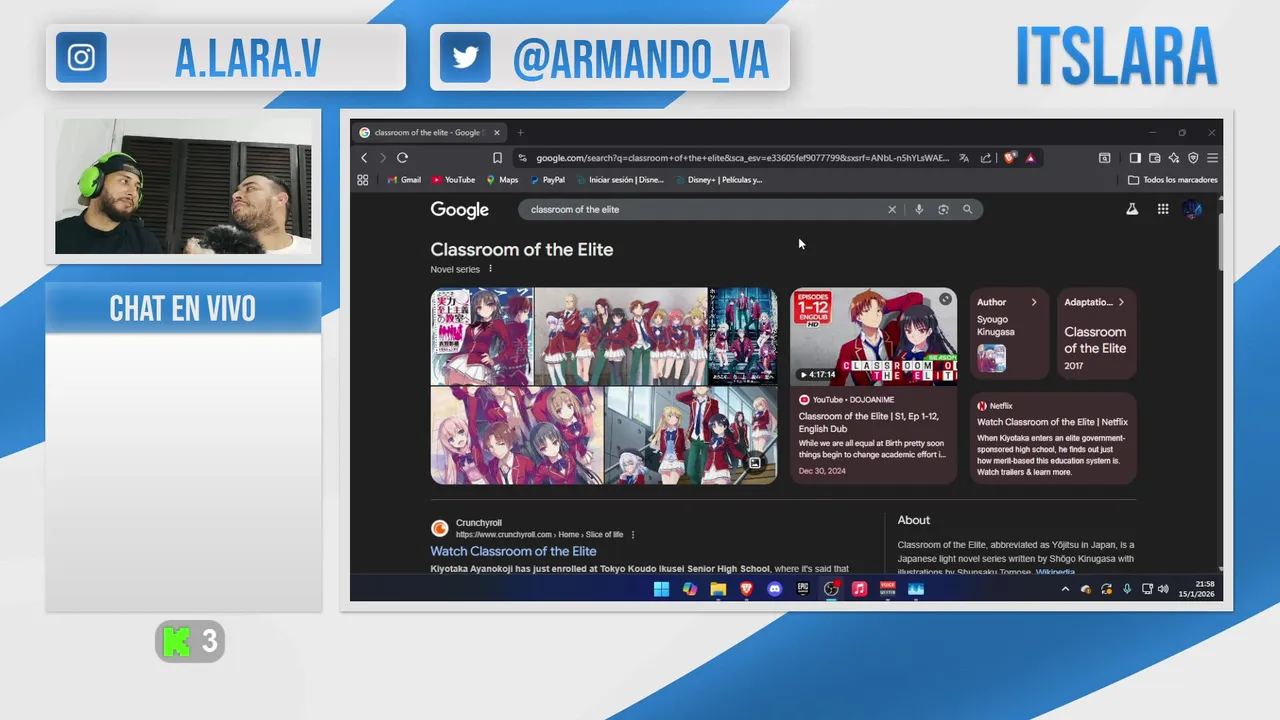The width and height of the screenshot is (1280, 720).
Task: Open Epic Games launcher from taskbar
Action: [803, 589]
